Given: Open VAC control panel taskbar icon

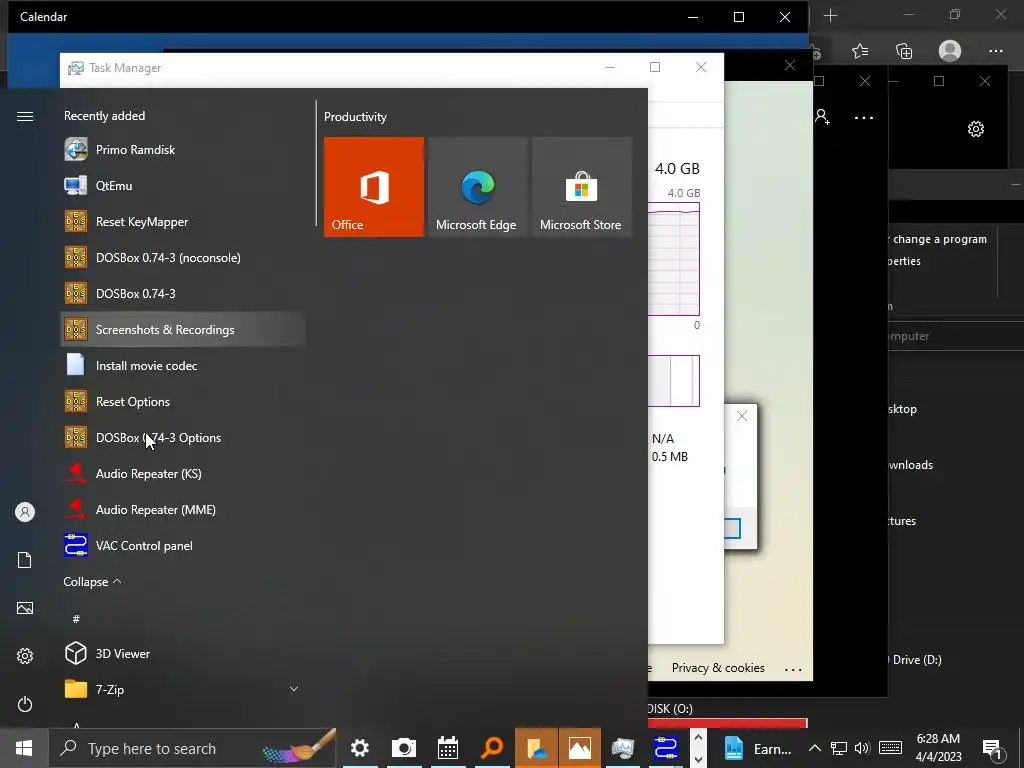Looking at the screenshot, I should pyautogui.click(x=667, y=748).
